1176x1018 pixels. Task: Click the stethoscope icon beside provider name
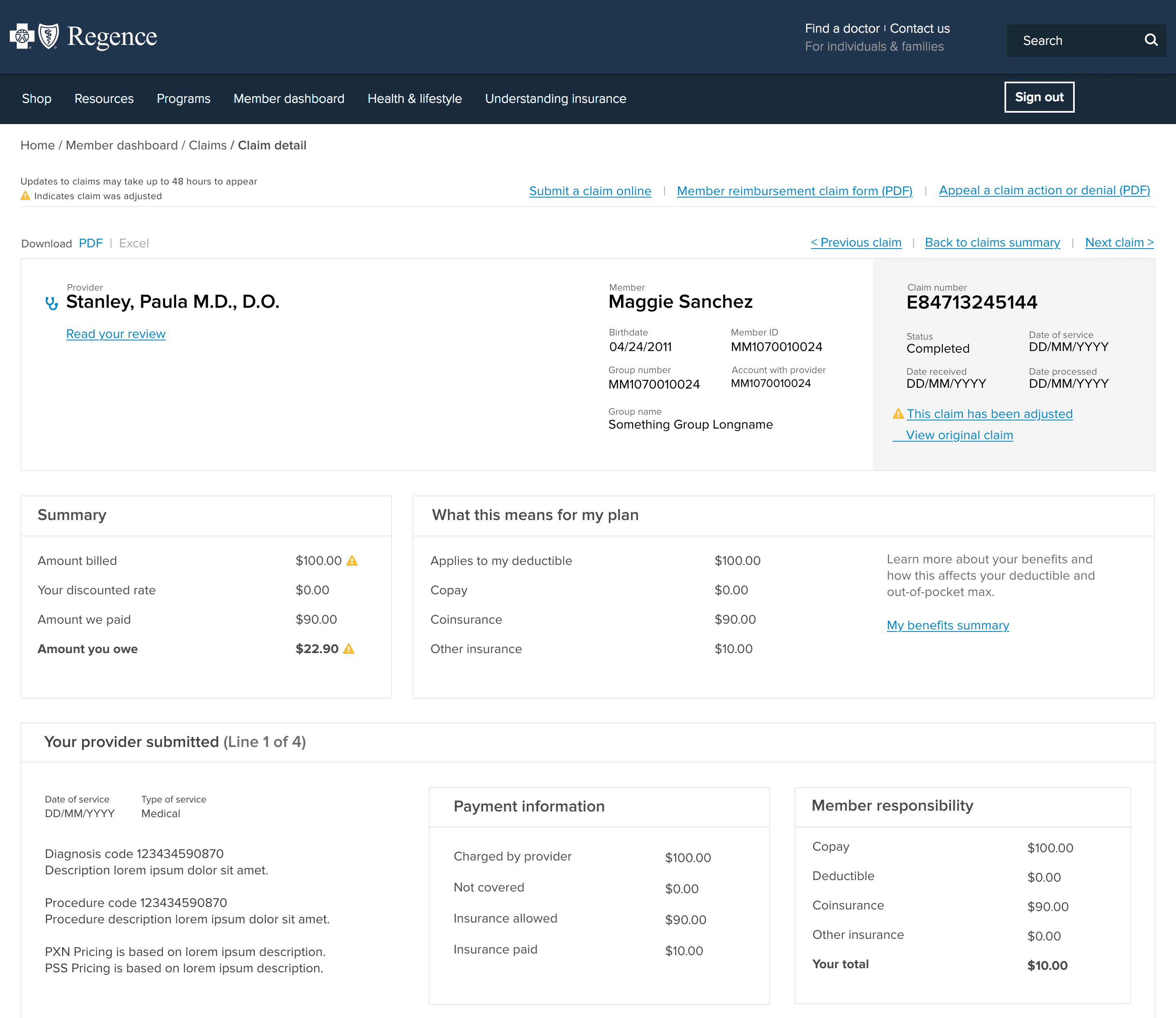tap(52, 303)
